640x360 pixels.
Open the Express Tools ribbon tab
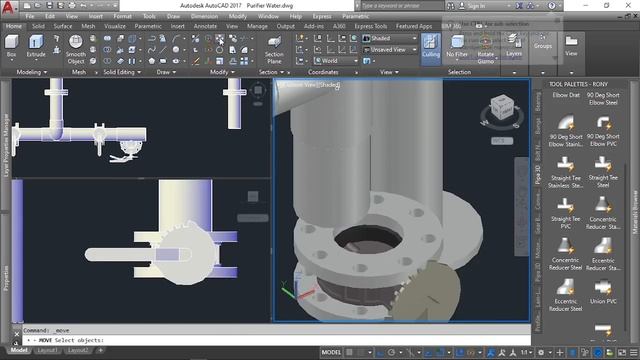pyautogui.click(x=371, y=26)
